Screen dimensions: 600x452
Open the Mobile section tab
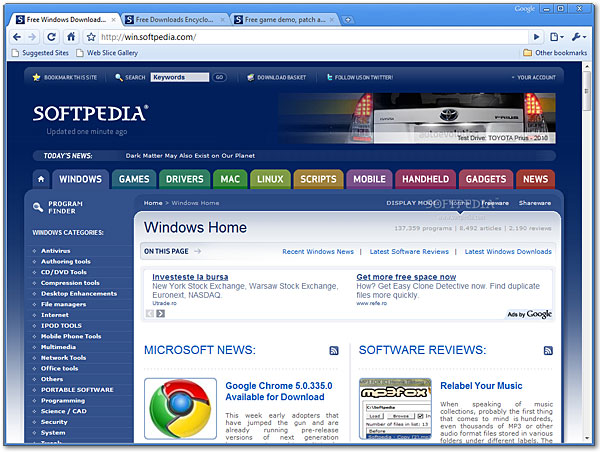(370, 179)
